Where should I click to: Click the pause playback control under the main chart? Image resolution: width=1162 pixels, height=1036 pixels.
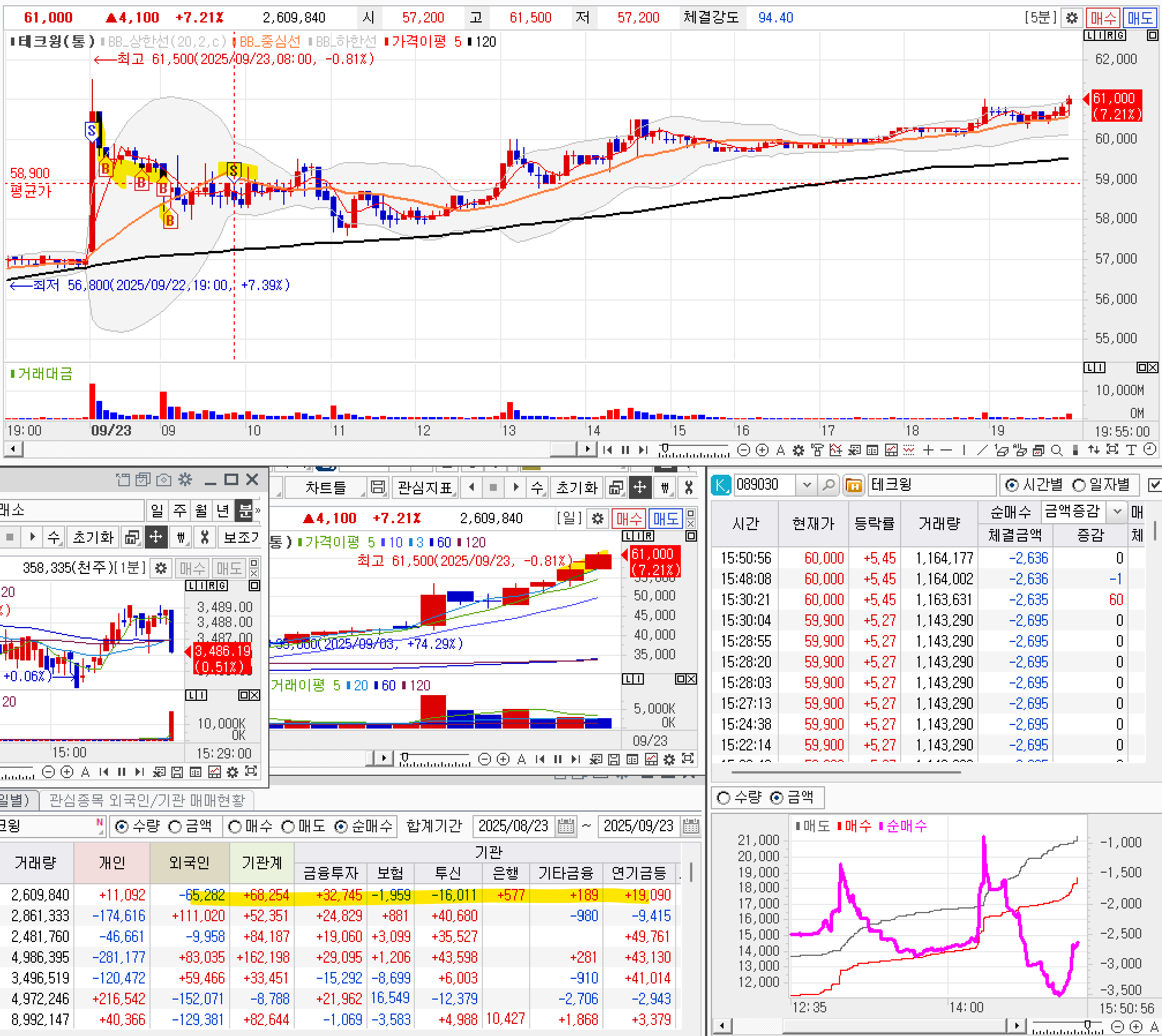coord(625,450)
